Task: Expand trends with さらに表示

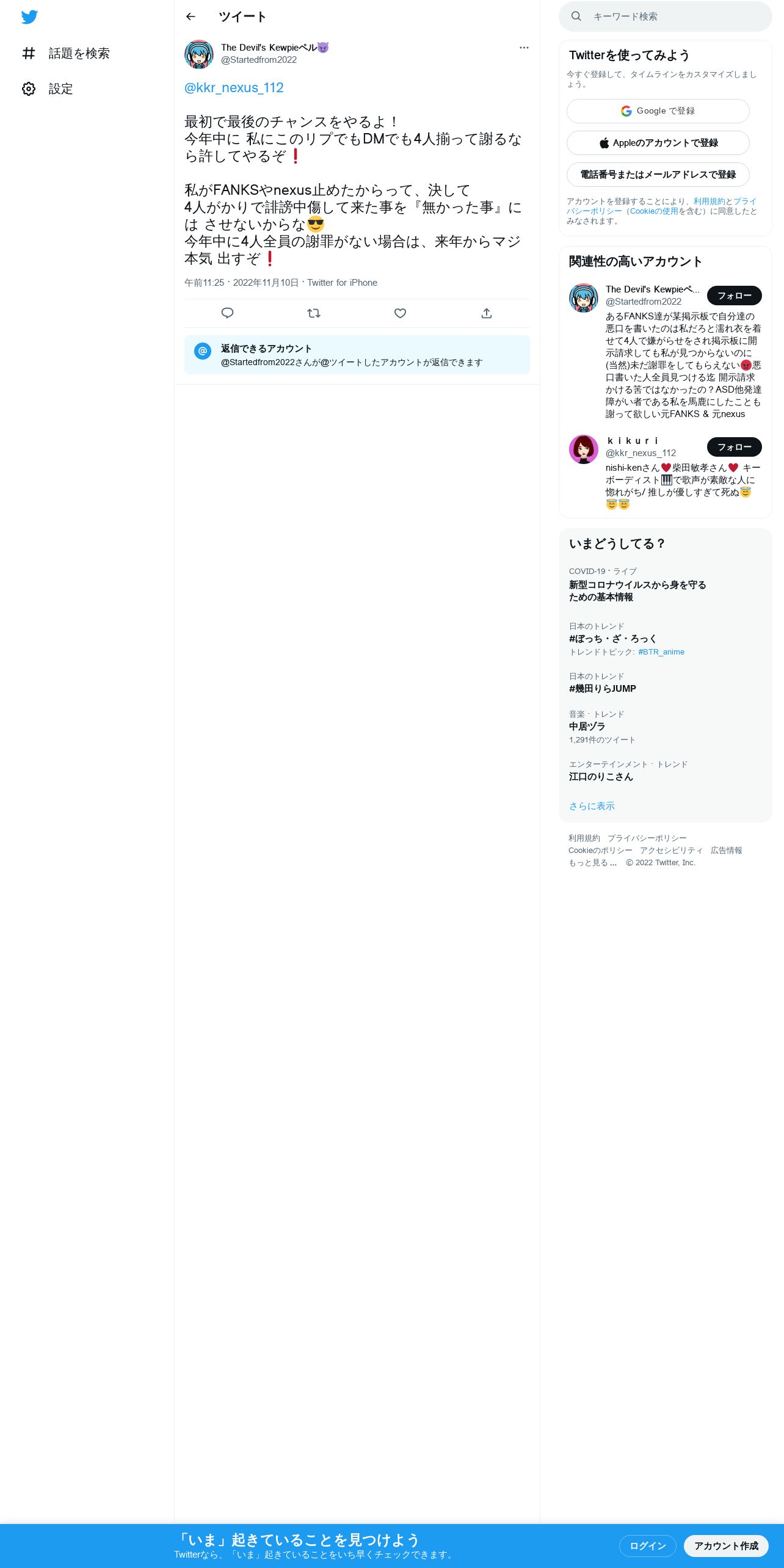Action: (x=592, y=806)
